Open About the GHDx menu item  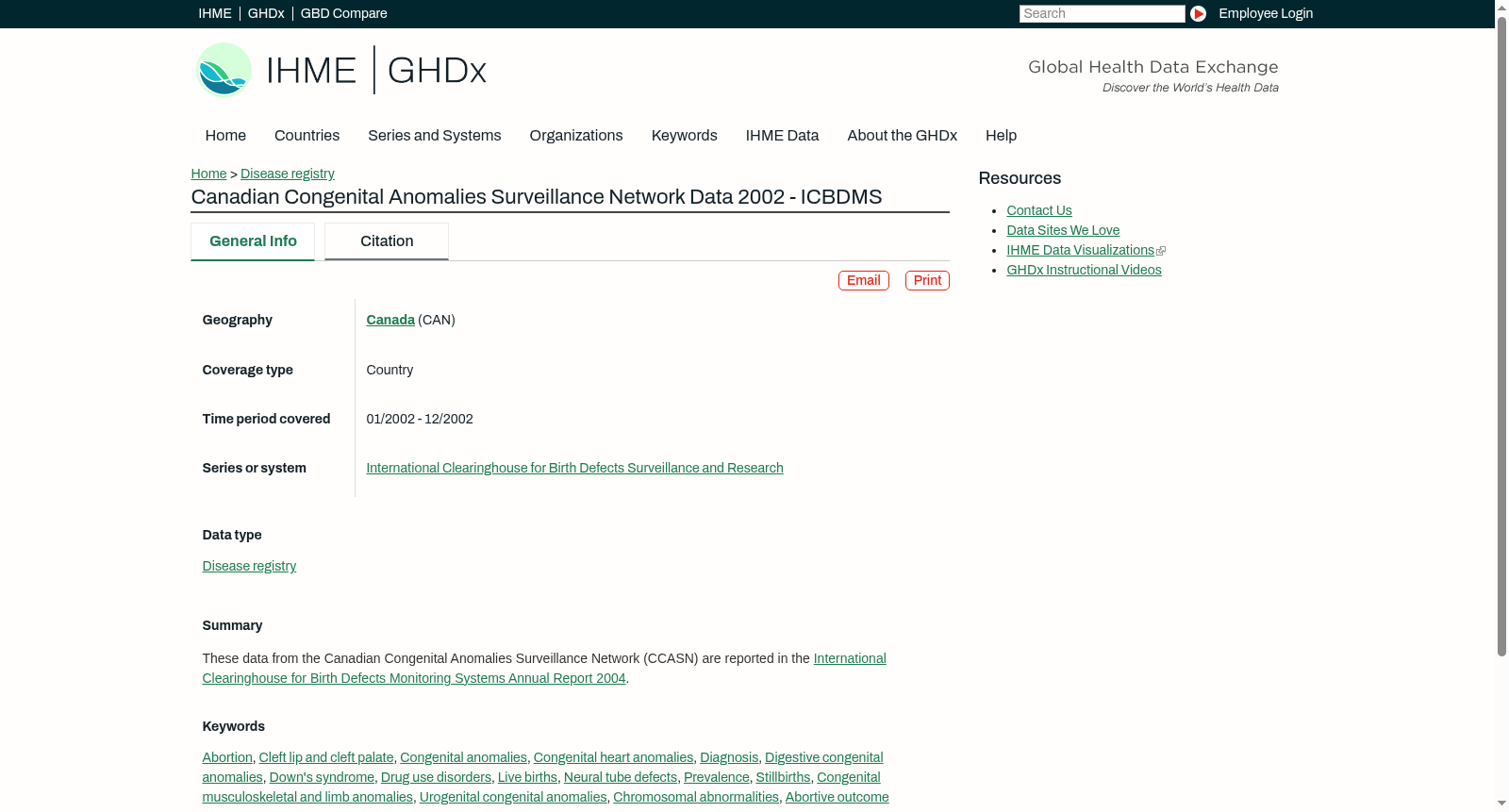902,136
